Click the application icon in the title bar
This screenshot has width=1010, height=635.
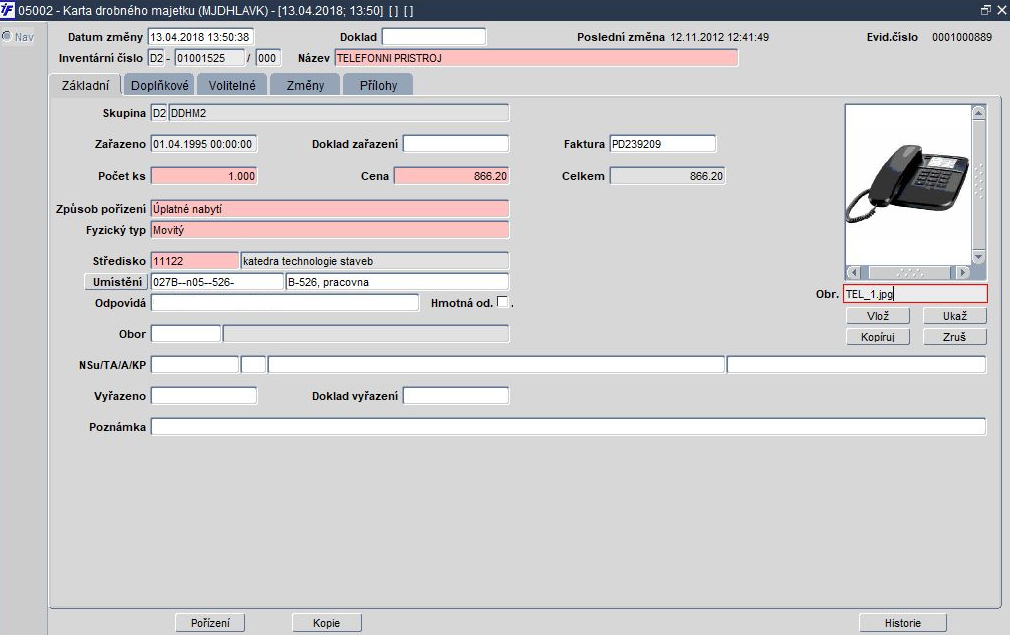pyautogui.click(x=8, y=10)
